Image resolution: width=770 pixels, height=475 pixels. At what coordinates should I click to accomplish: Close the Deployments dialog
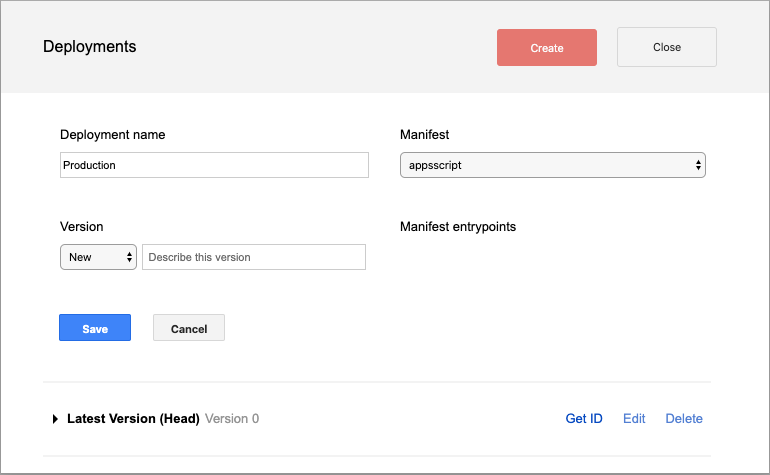tap(666, 47)
